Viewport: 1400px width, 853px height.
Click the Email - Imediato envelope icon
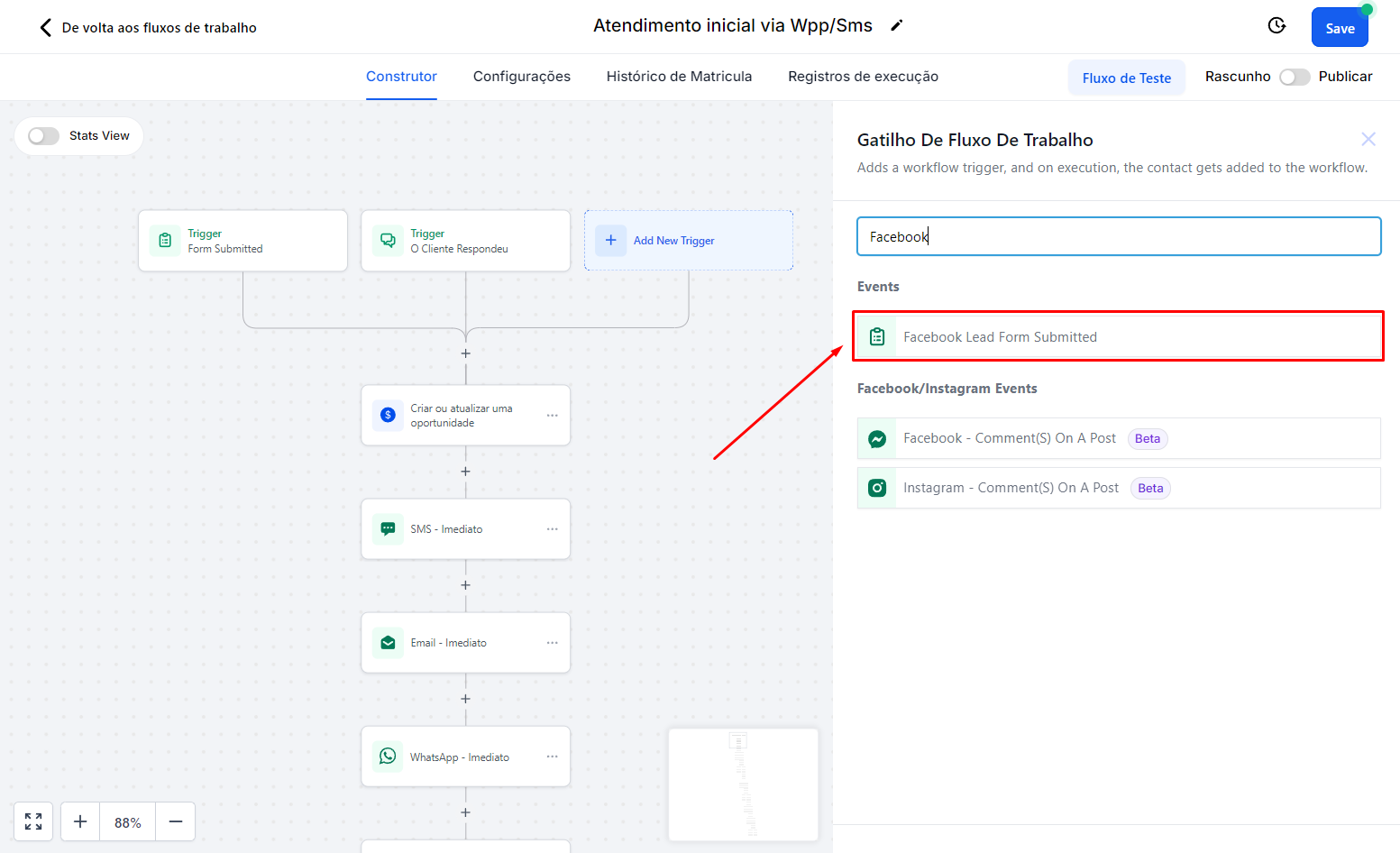[388, 643]
